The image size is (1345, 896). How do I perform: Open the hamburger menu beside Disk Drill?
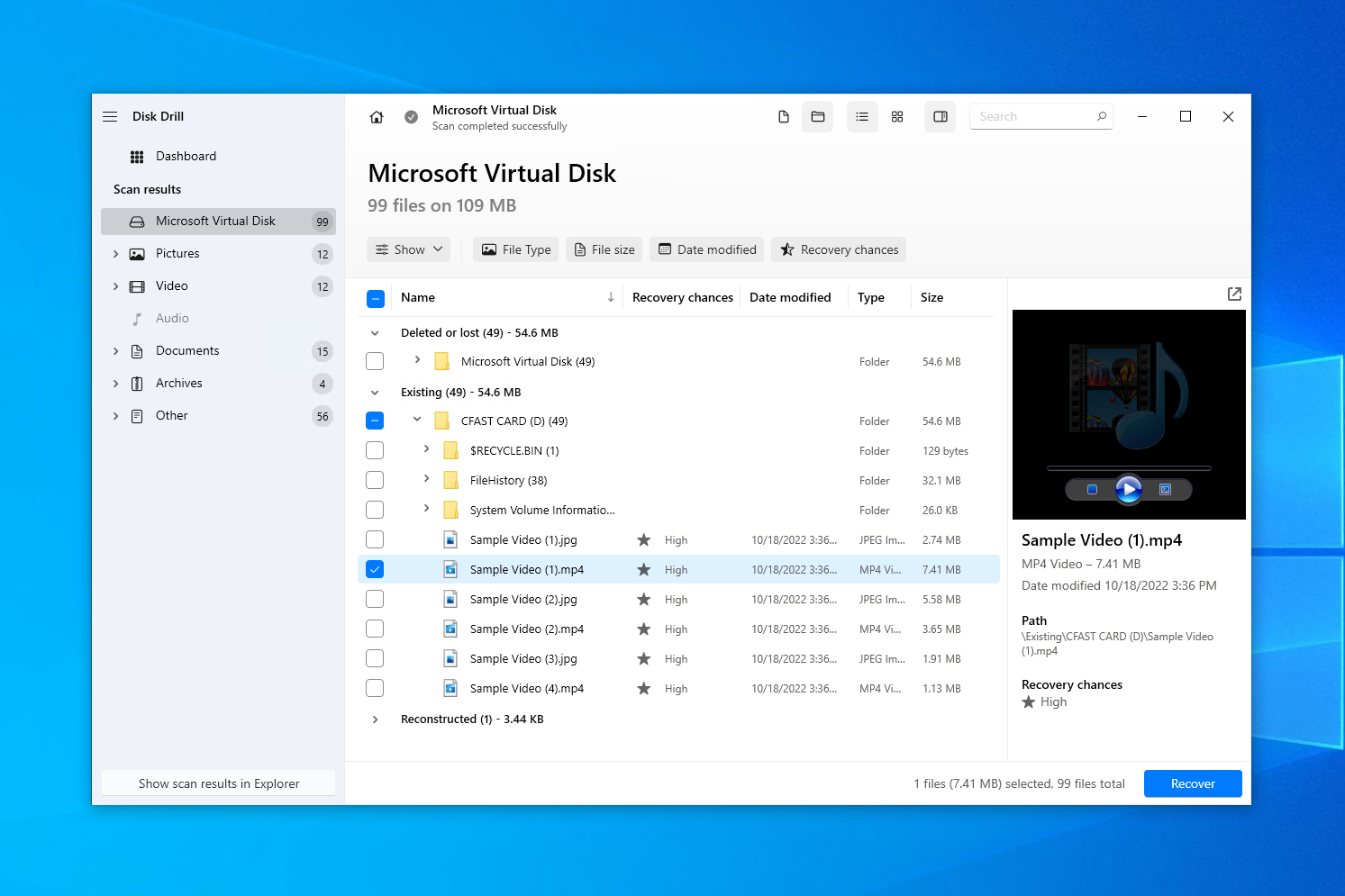(110, 117)
